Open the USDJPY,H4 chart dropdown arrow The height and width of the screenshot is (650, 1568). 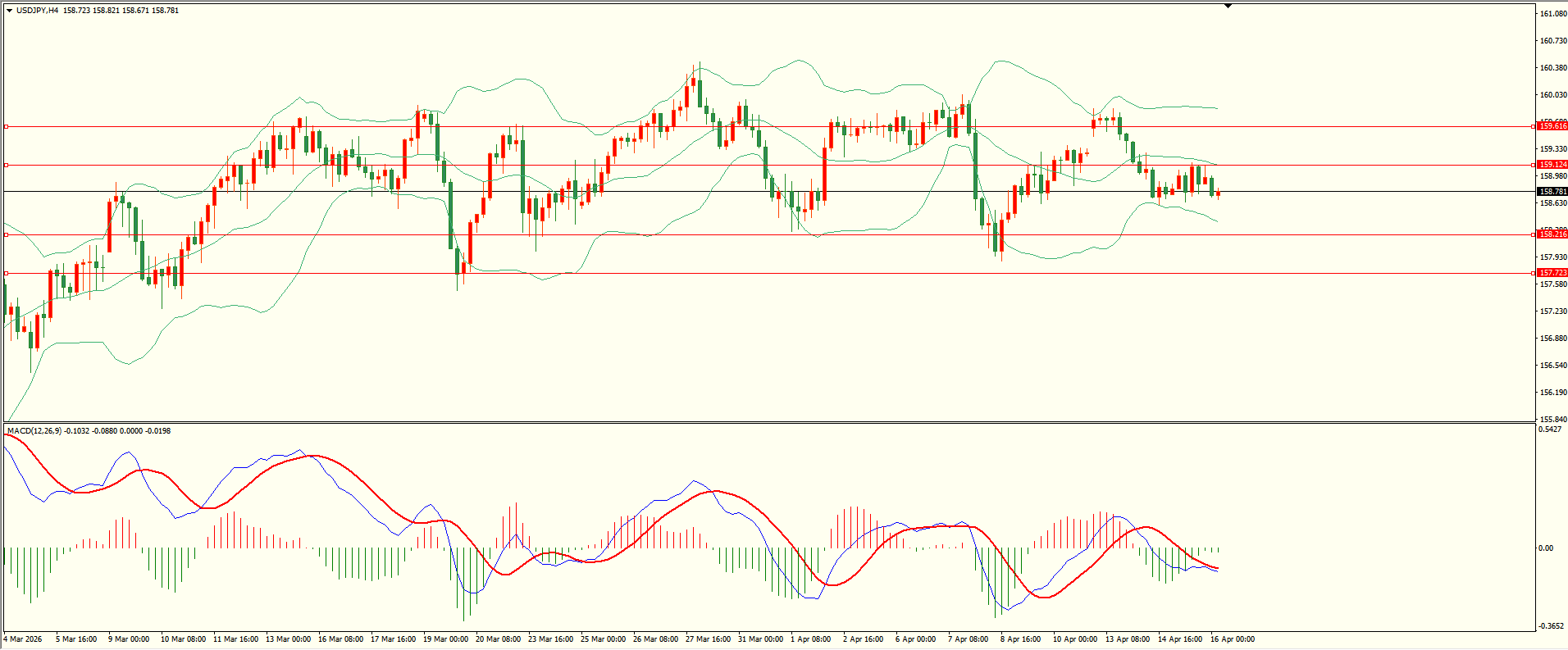click(x=9, y=11)
